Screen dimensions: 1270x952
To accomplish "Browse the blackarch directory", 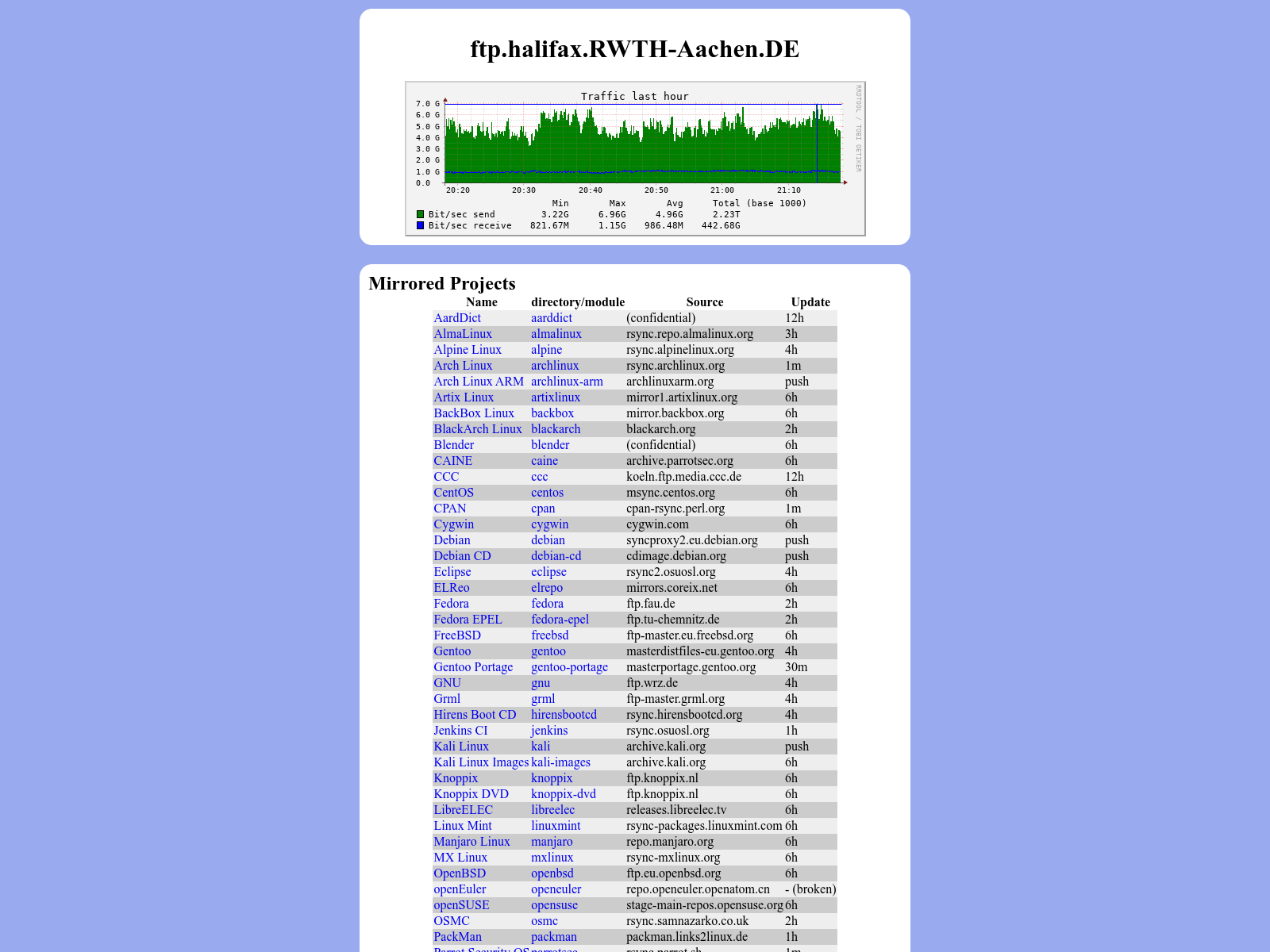I will (556, 429).
